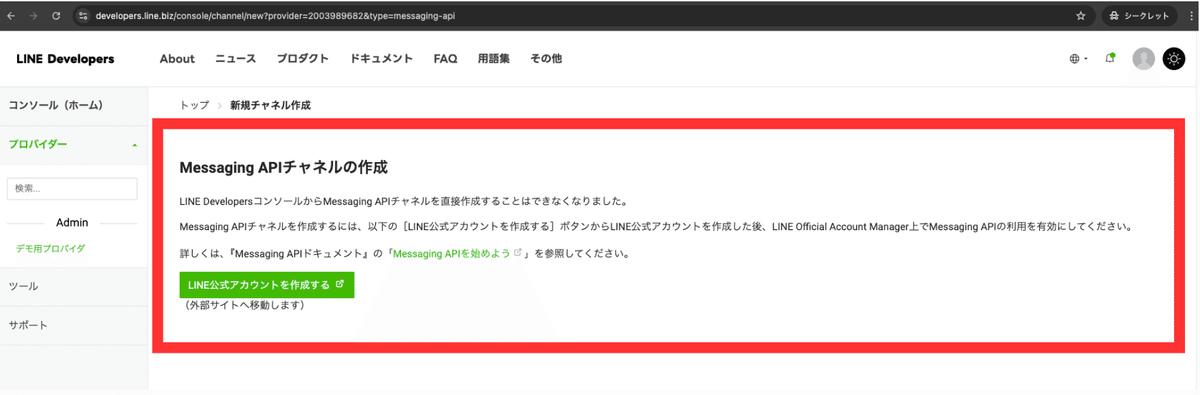Click the トップ breadcrumb link
1200x395 pixels.
[x=194, y=105]
